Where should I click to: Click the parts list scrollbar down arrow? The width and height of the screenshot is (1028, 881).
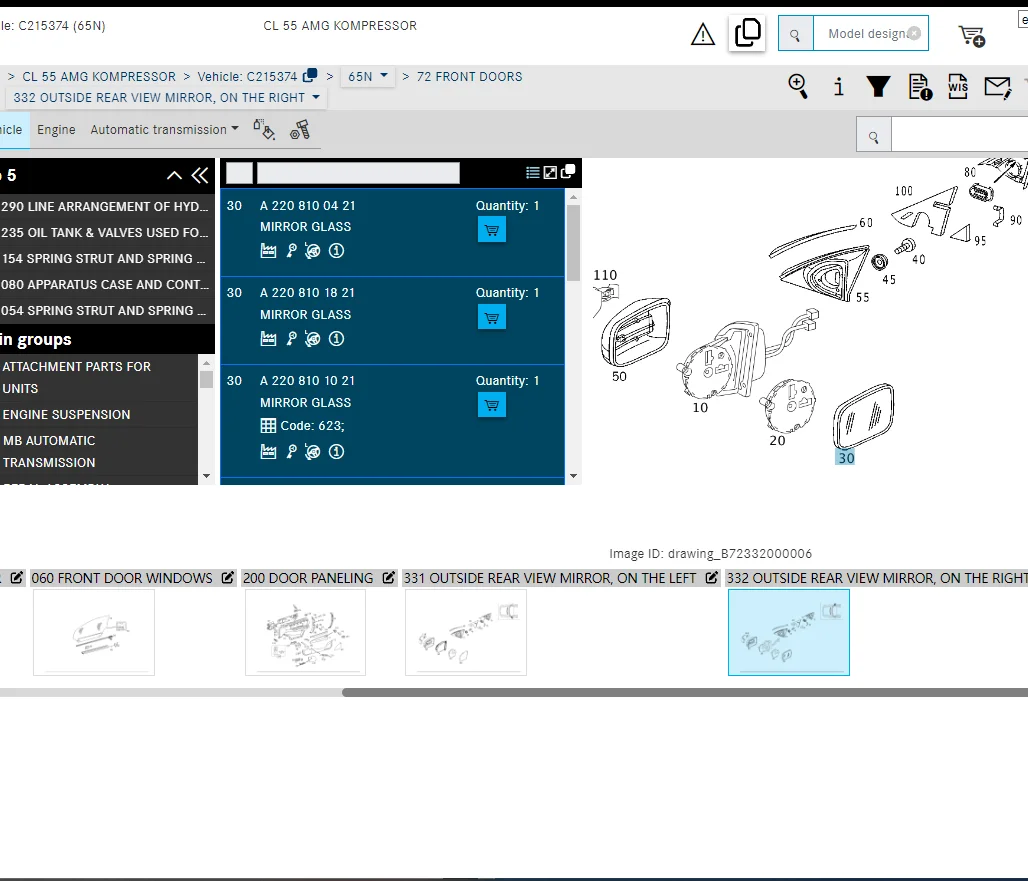point(574,476)
